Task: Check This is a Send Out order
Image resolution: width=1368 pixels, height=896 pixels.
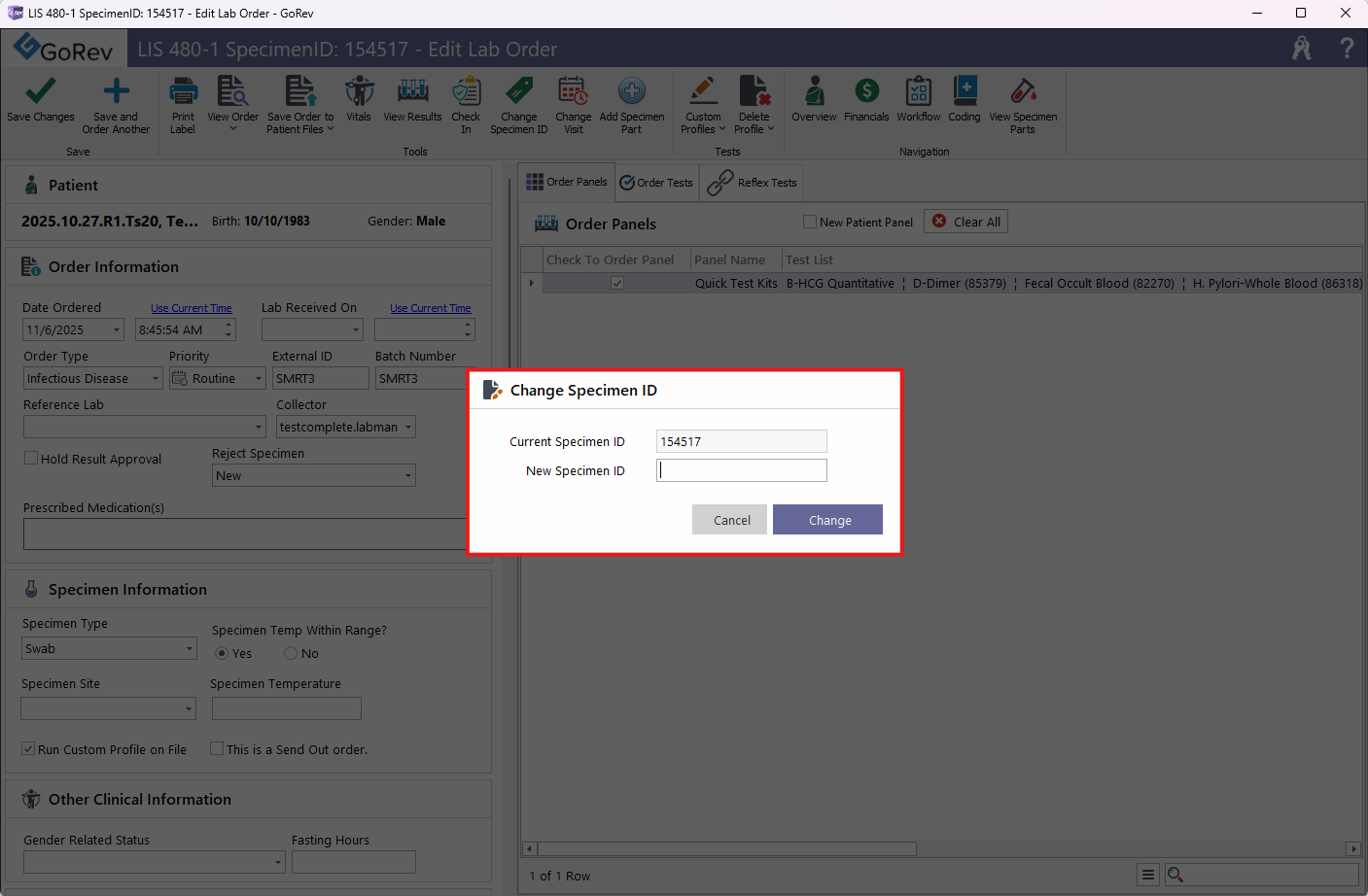Action: [218, 749]
